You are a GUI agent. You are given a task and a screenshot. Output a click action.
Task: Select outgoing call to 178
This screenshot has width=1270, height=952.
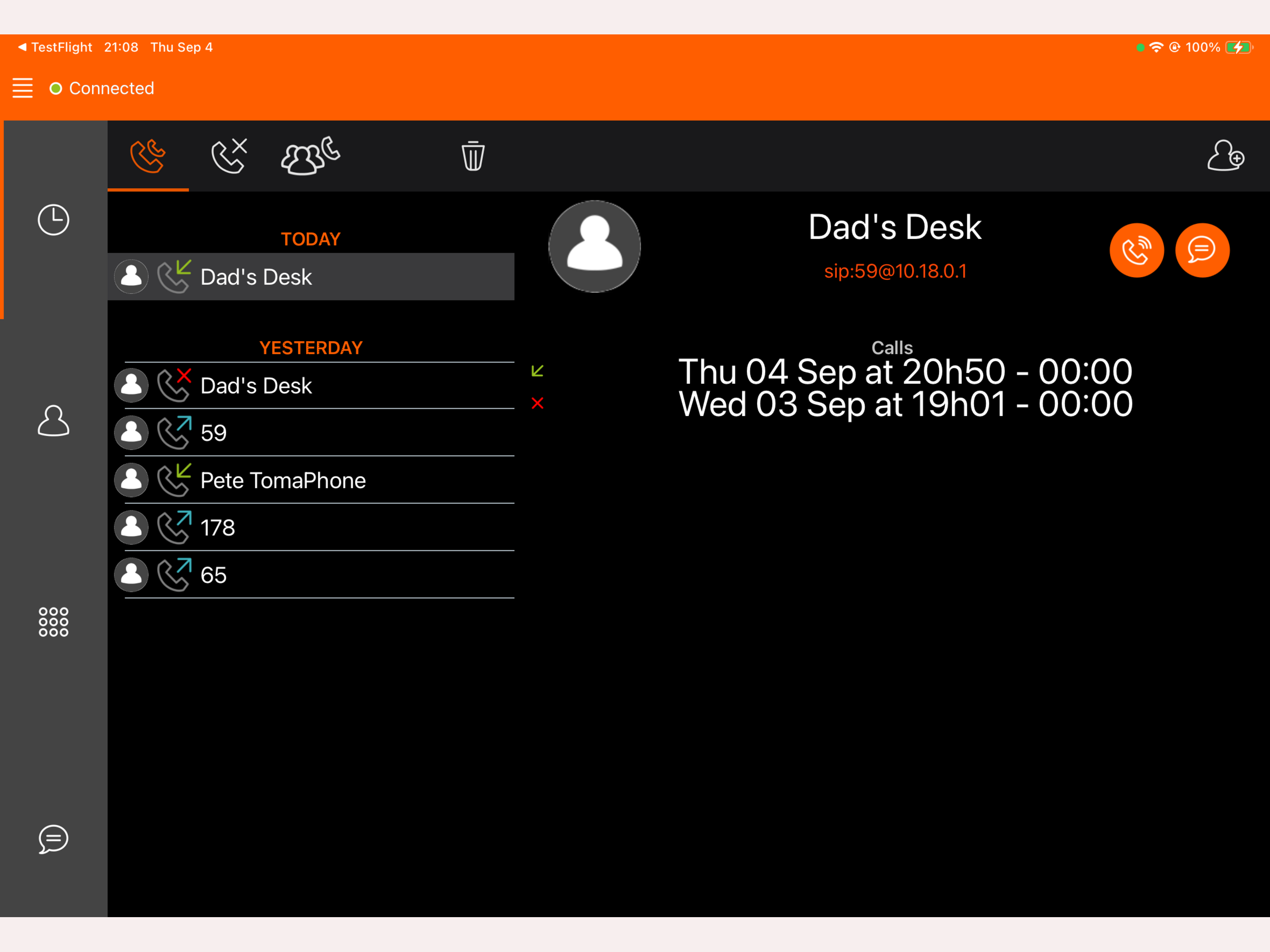[311, 528]
